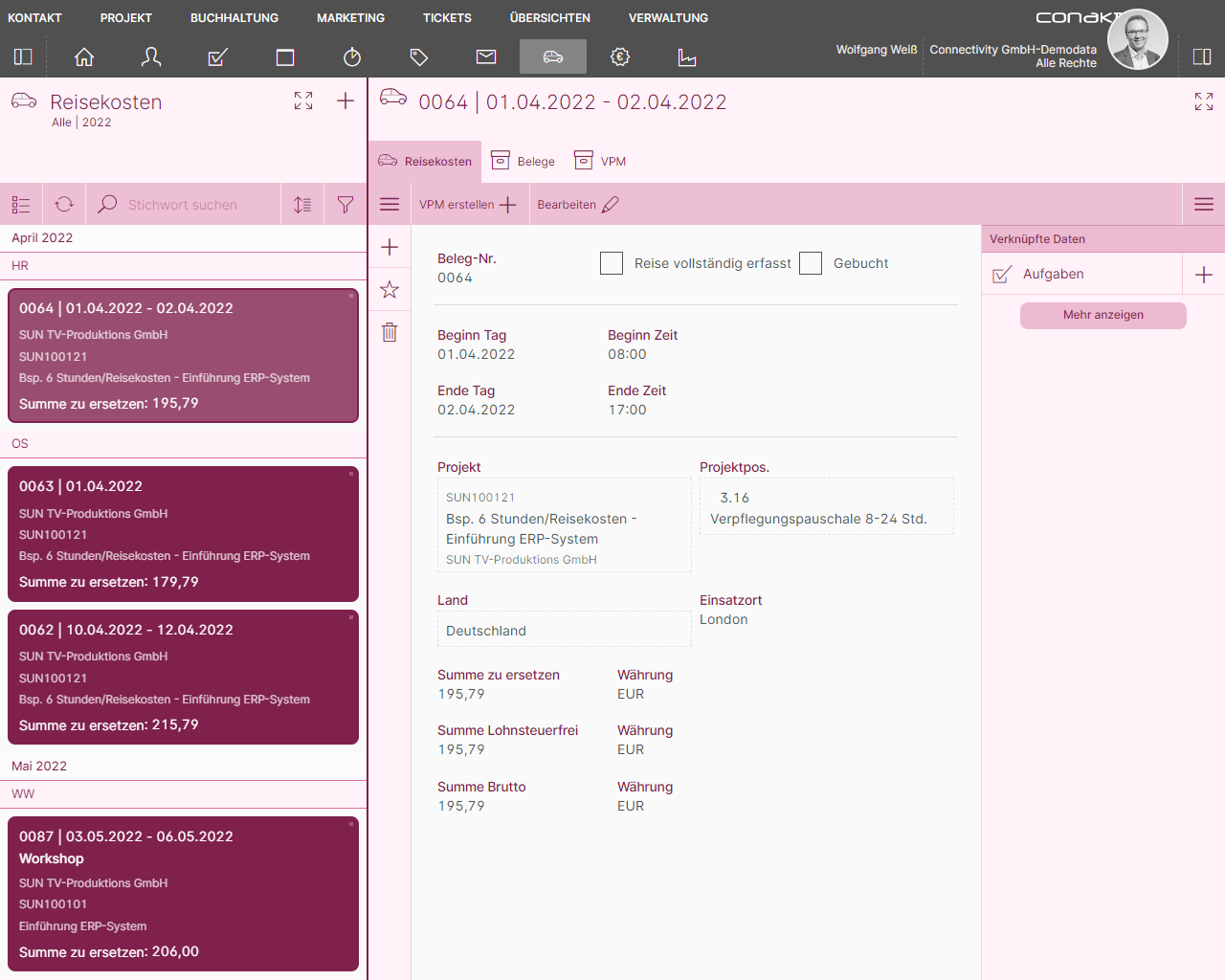Delete record using trash icon
This screenshot has width=1225, height=980.
tap(390, 332)
